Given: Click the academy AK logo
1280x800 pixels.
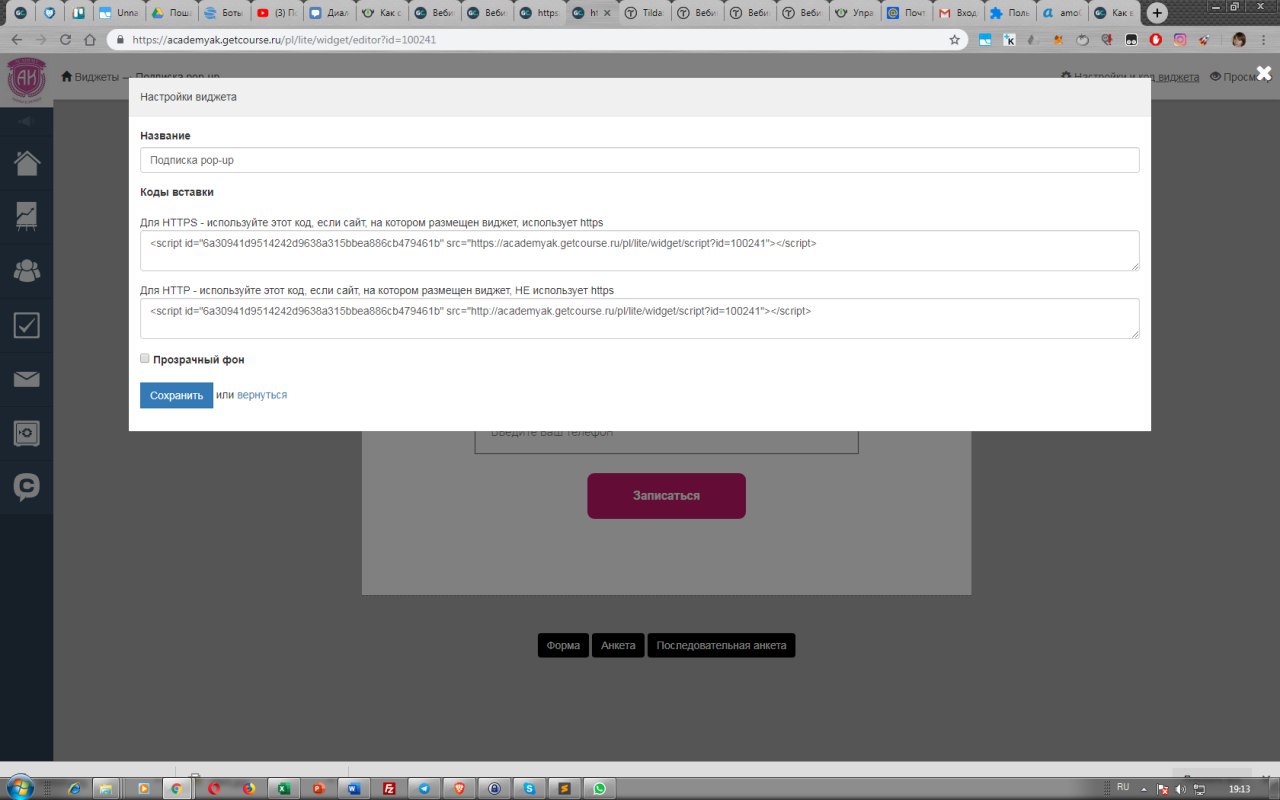Looking at the screenshot, I should pyautogui.click(x=26, y=80).
